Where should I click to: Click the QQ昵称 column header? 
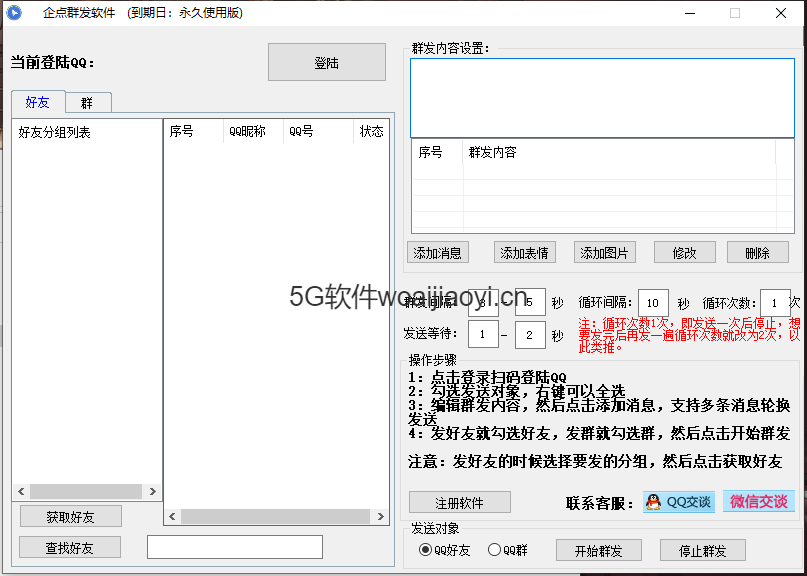point(253,131)
